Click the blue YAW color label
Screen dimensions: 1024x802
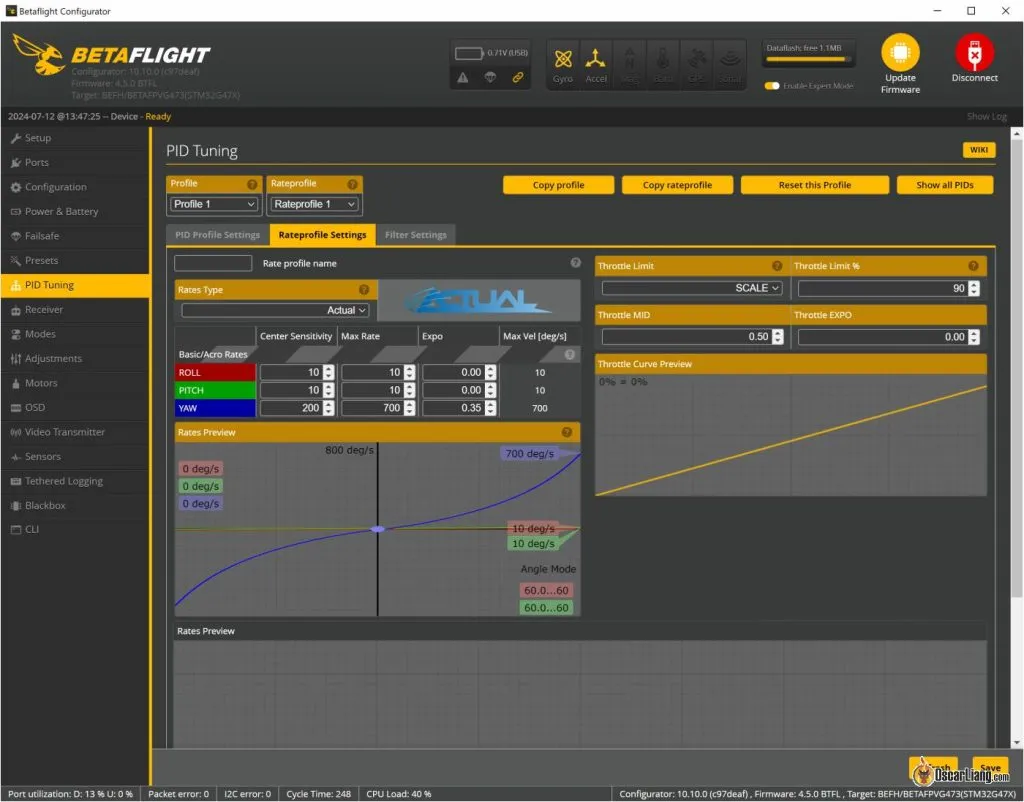pyautogui.click(x=215, y=408)
